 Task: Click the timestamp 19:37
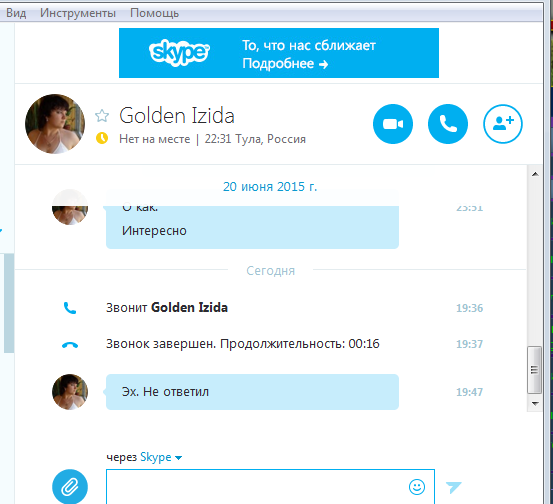(x=469, y=344)
